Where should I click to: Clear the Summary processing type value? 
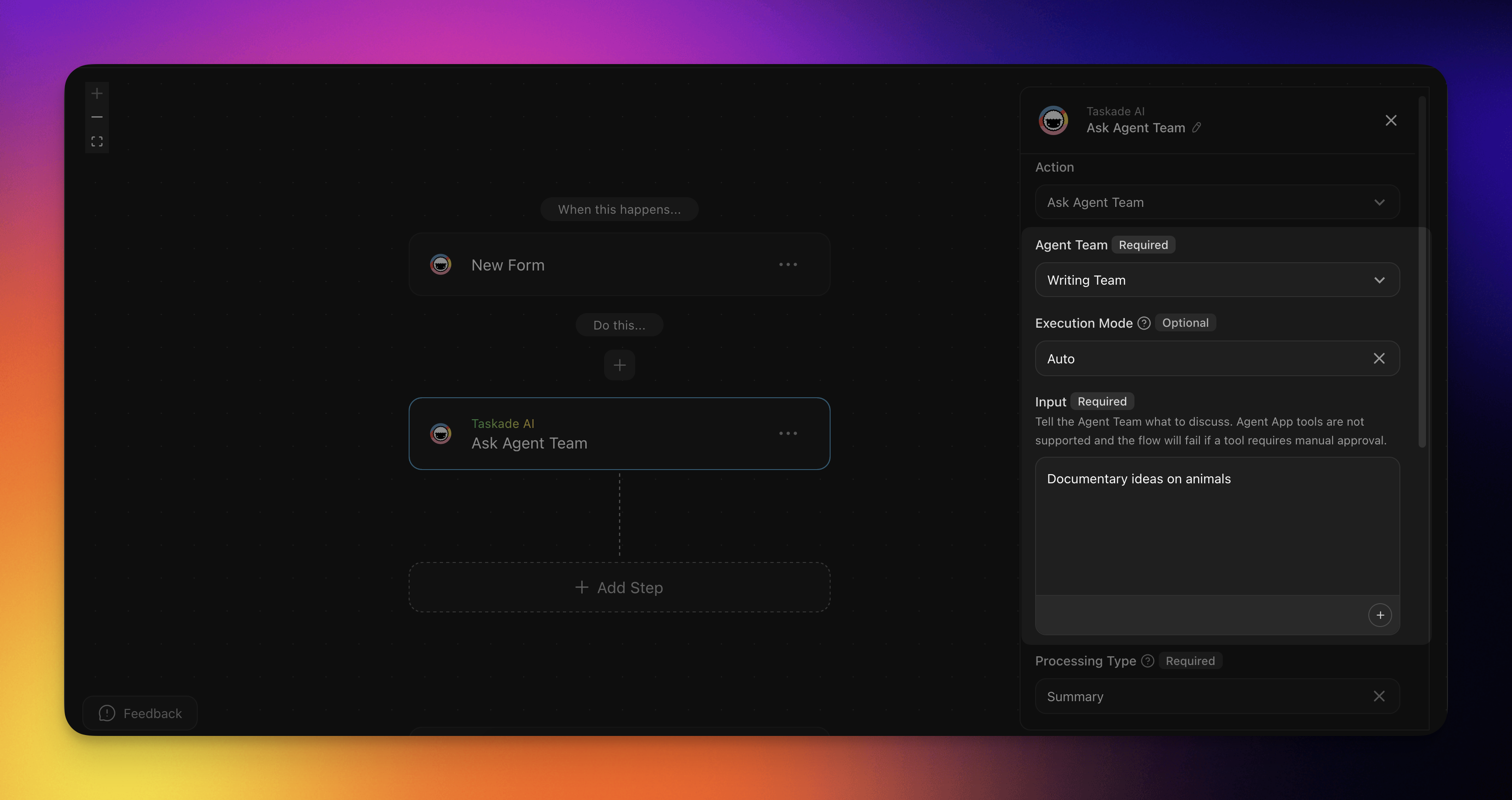coord(1379,696)
